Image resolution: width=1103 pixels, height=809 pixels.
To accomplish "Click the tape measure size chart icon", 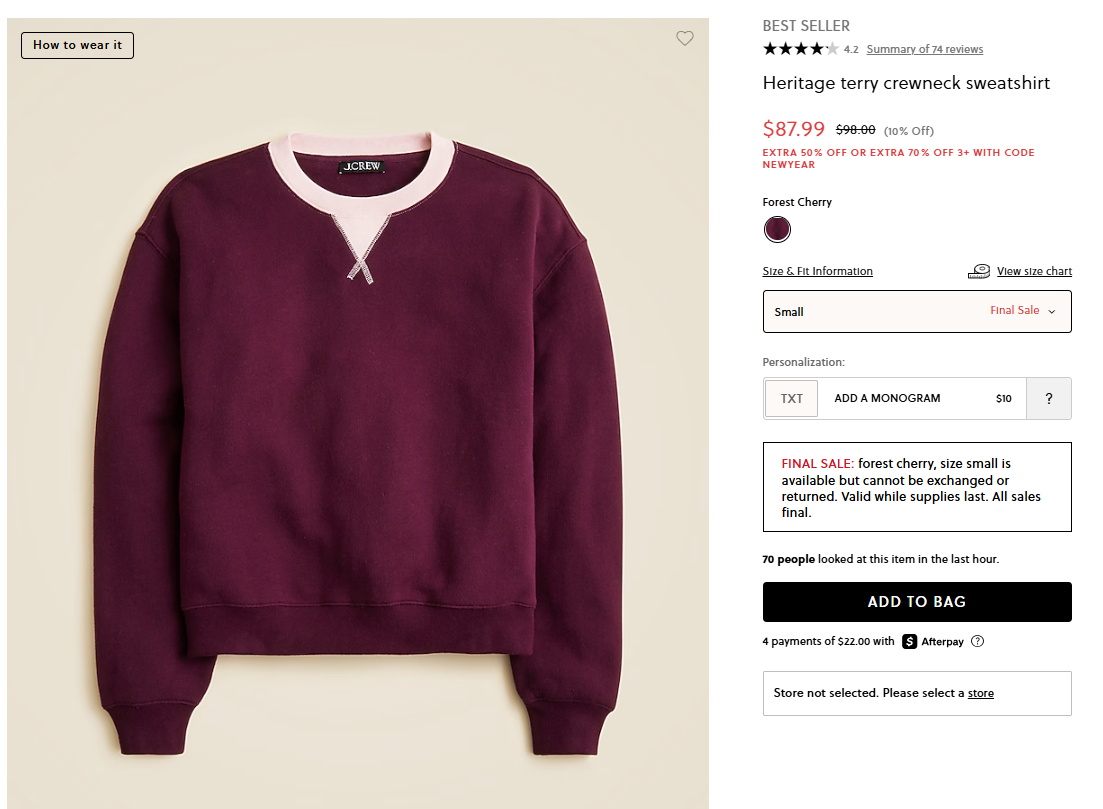I will [x=979, y=271].
